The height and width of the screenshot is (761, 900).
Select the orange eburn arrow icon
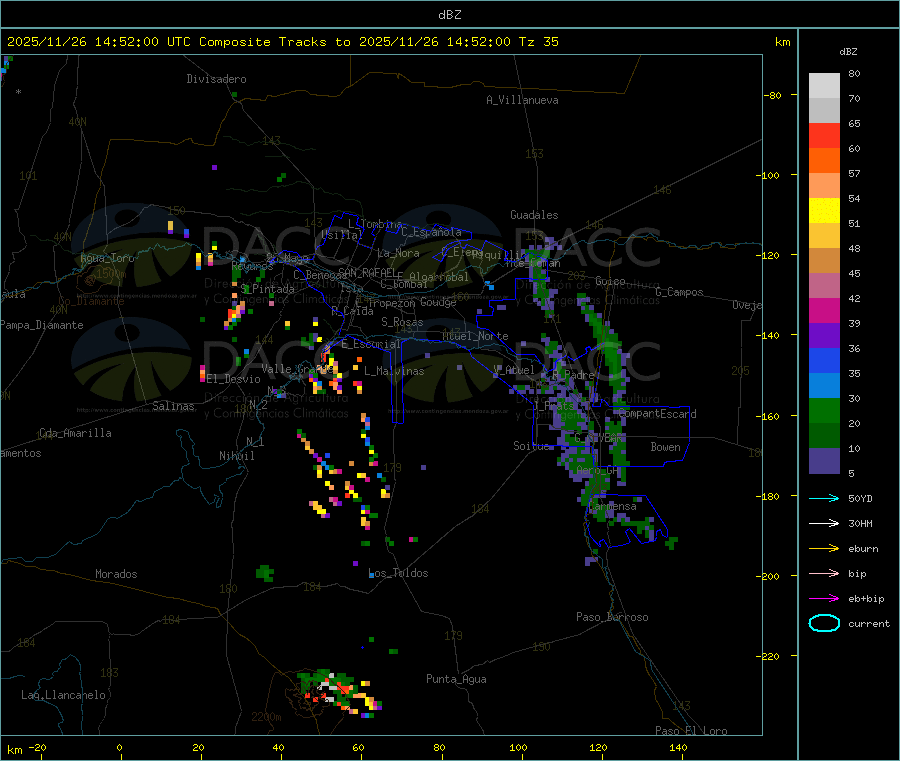coord(824,548)
